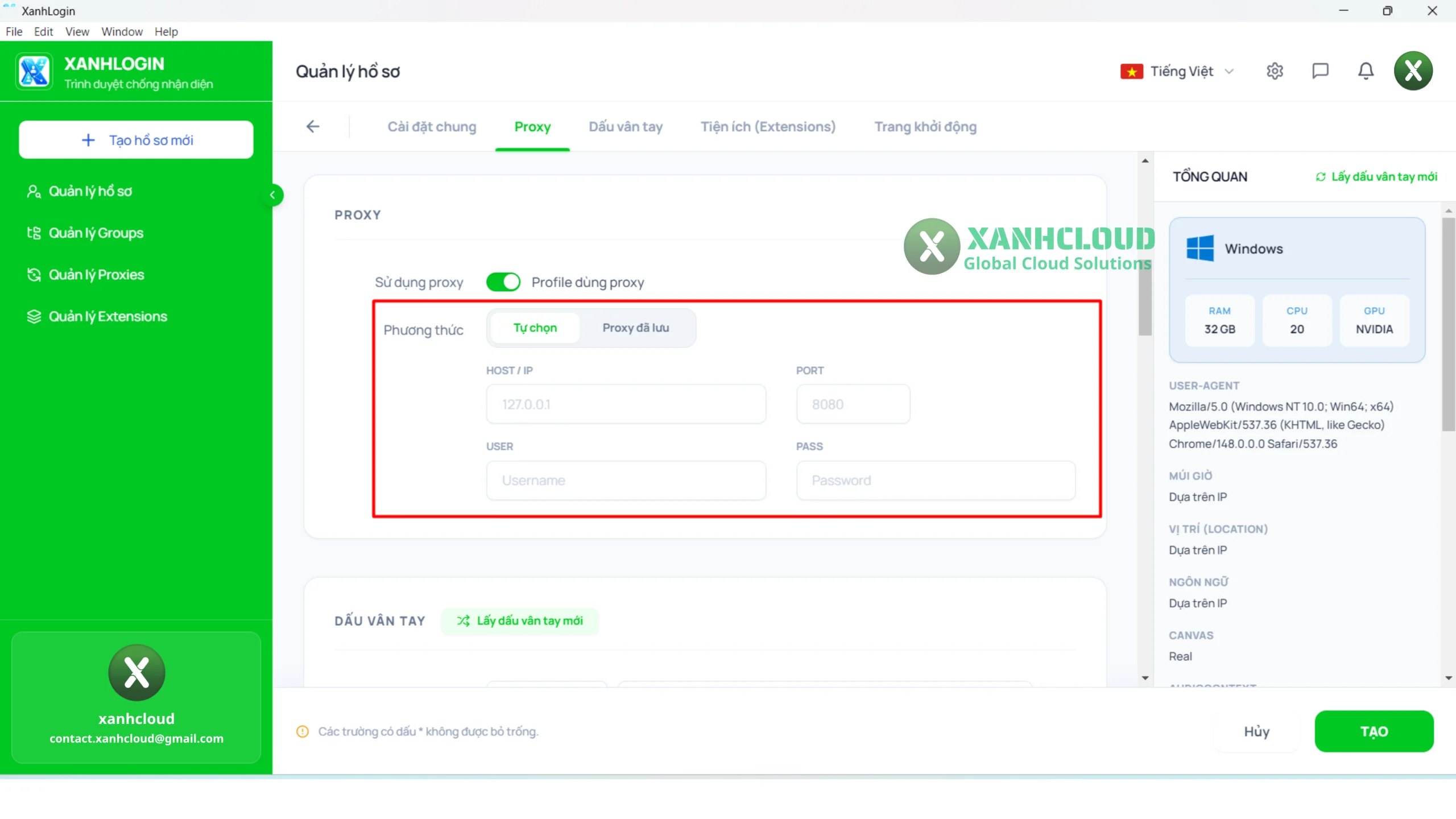This screenshot has height=819, width=1456.
Task: Open notifications via the bell icon
Action: (1366, 71)
